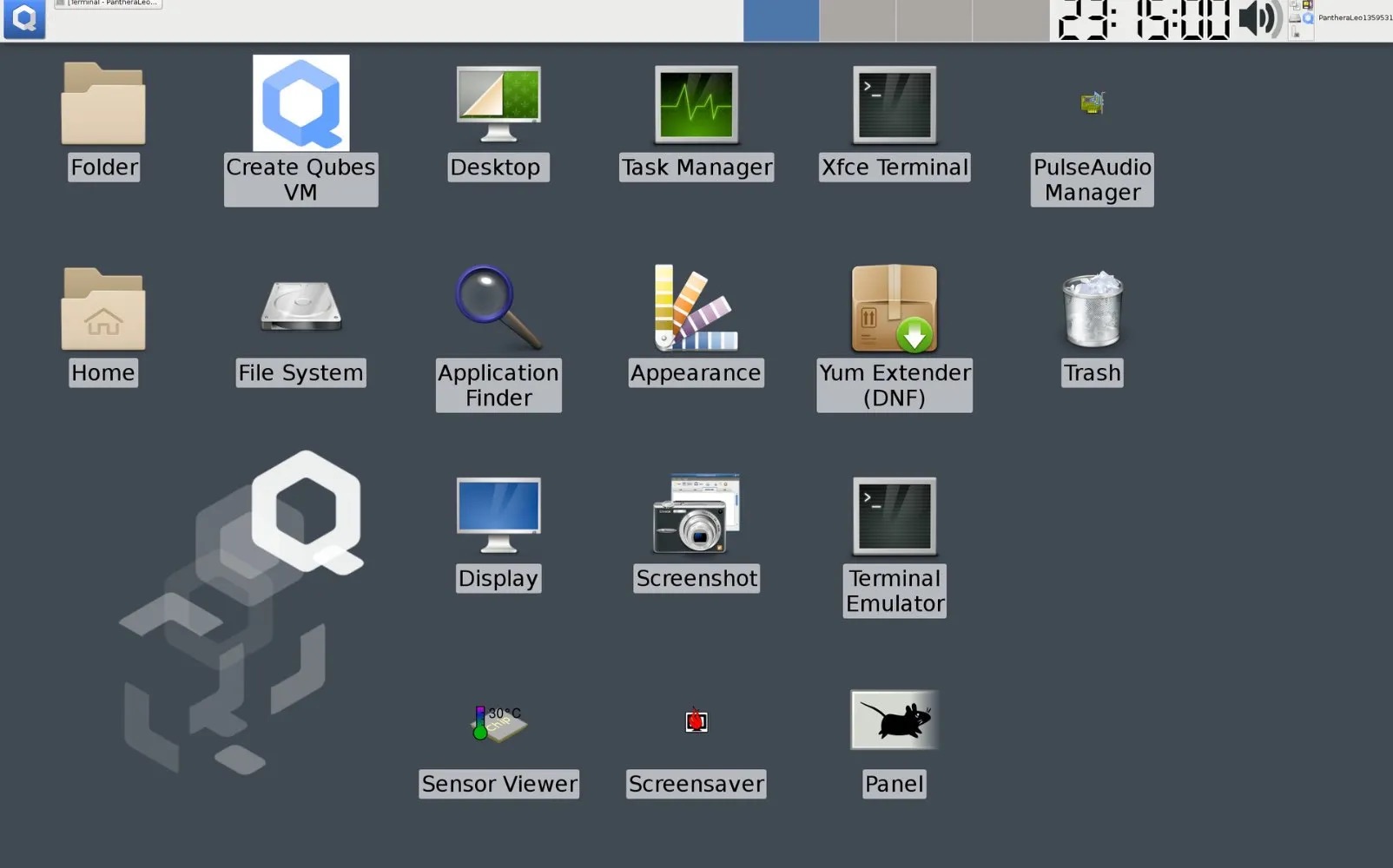1393x868 pixels.
Task: Open the Sensor Viewer
Action: point(498,723)
